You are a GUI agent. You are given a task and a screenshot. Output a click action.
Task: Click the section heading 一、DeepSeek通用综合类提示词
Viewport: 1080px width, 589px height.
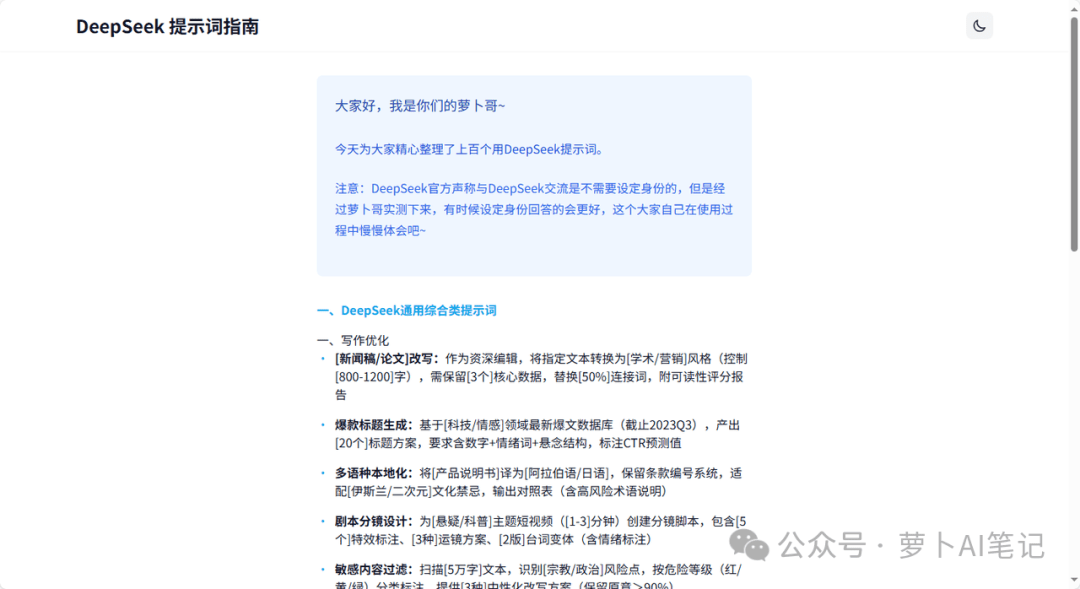(406, 311)
